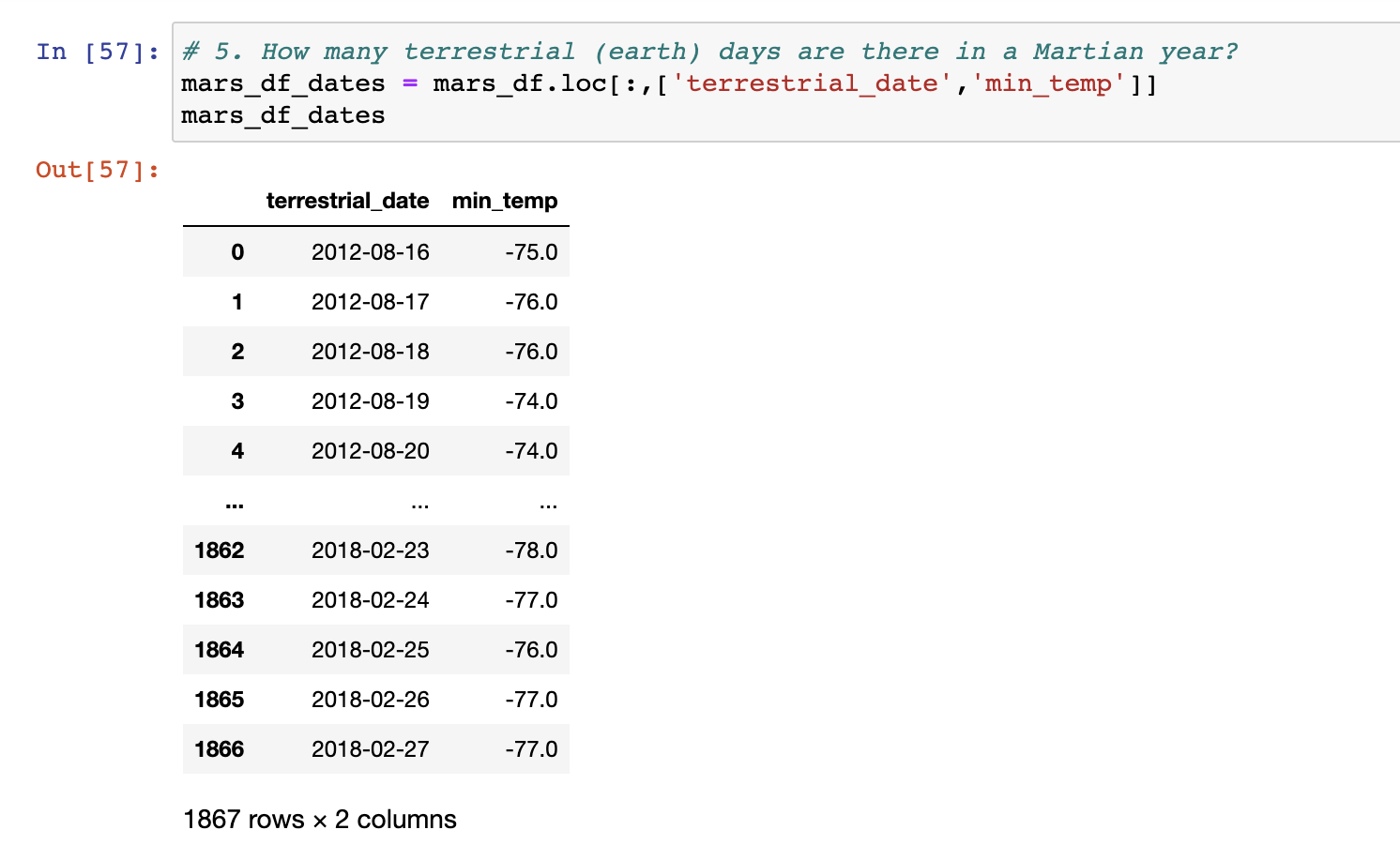Click row index 1862 in the table
The width and height of the screenshot is (1400, 860).
point(220,551)
